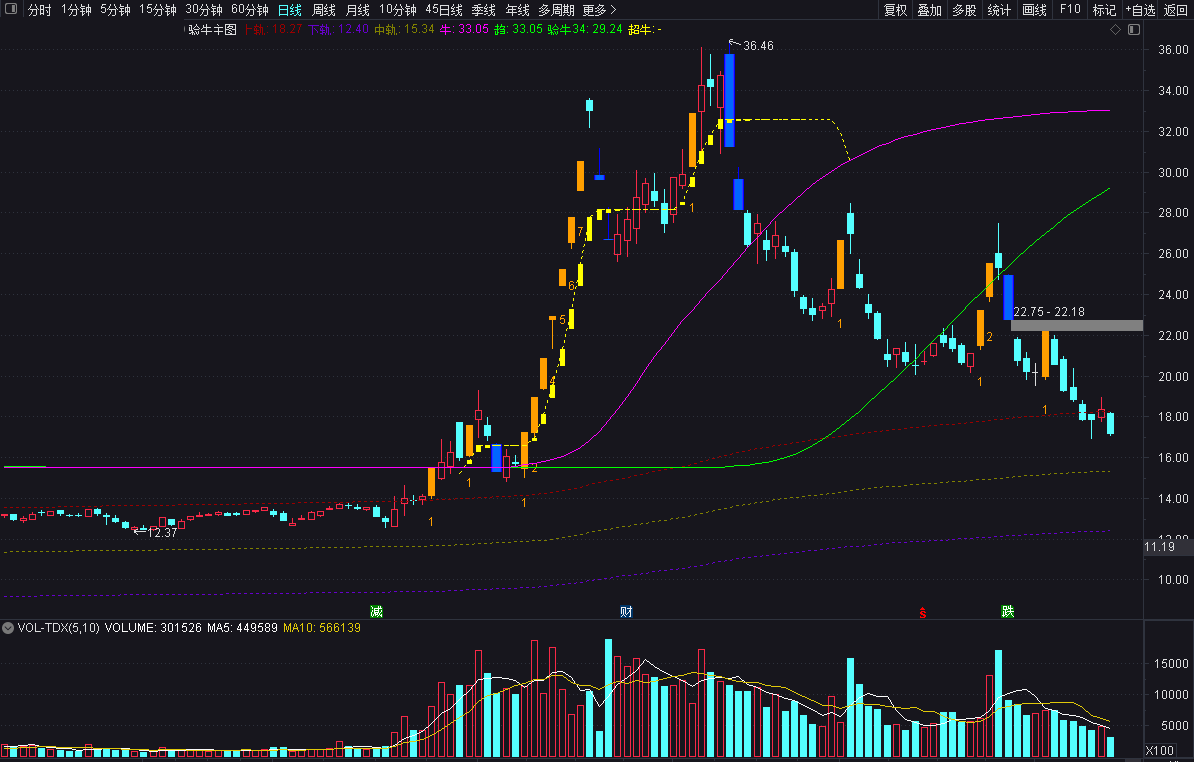Click the 复权 adjustment button
The height and width of the screenshot is (762, 1194).
pos(896,10)
